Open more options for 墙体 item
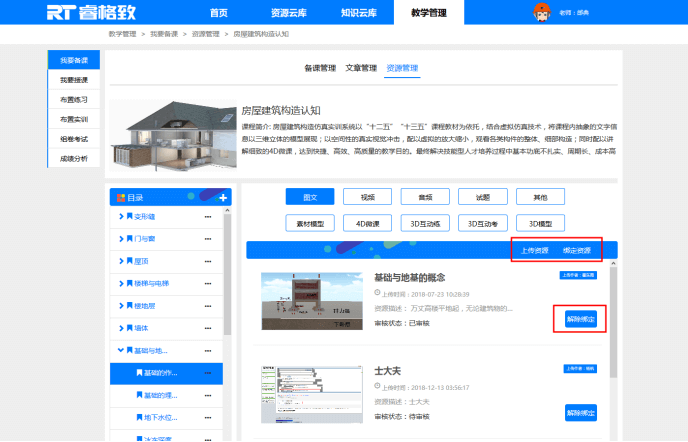 (x=208, y=328)
